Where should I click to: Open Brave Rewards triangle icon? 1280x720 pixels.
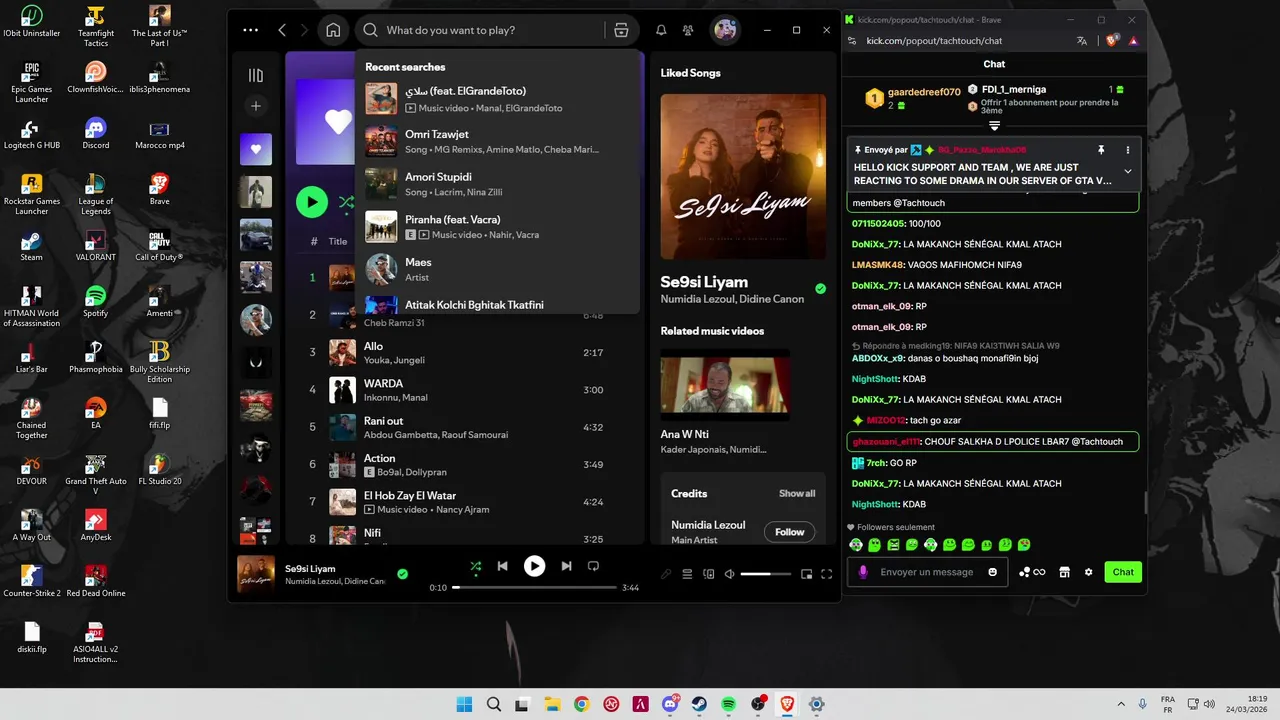pyautogui.click(x=1133, y=41)
